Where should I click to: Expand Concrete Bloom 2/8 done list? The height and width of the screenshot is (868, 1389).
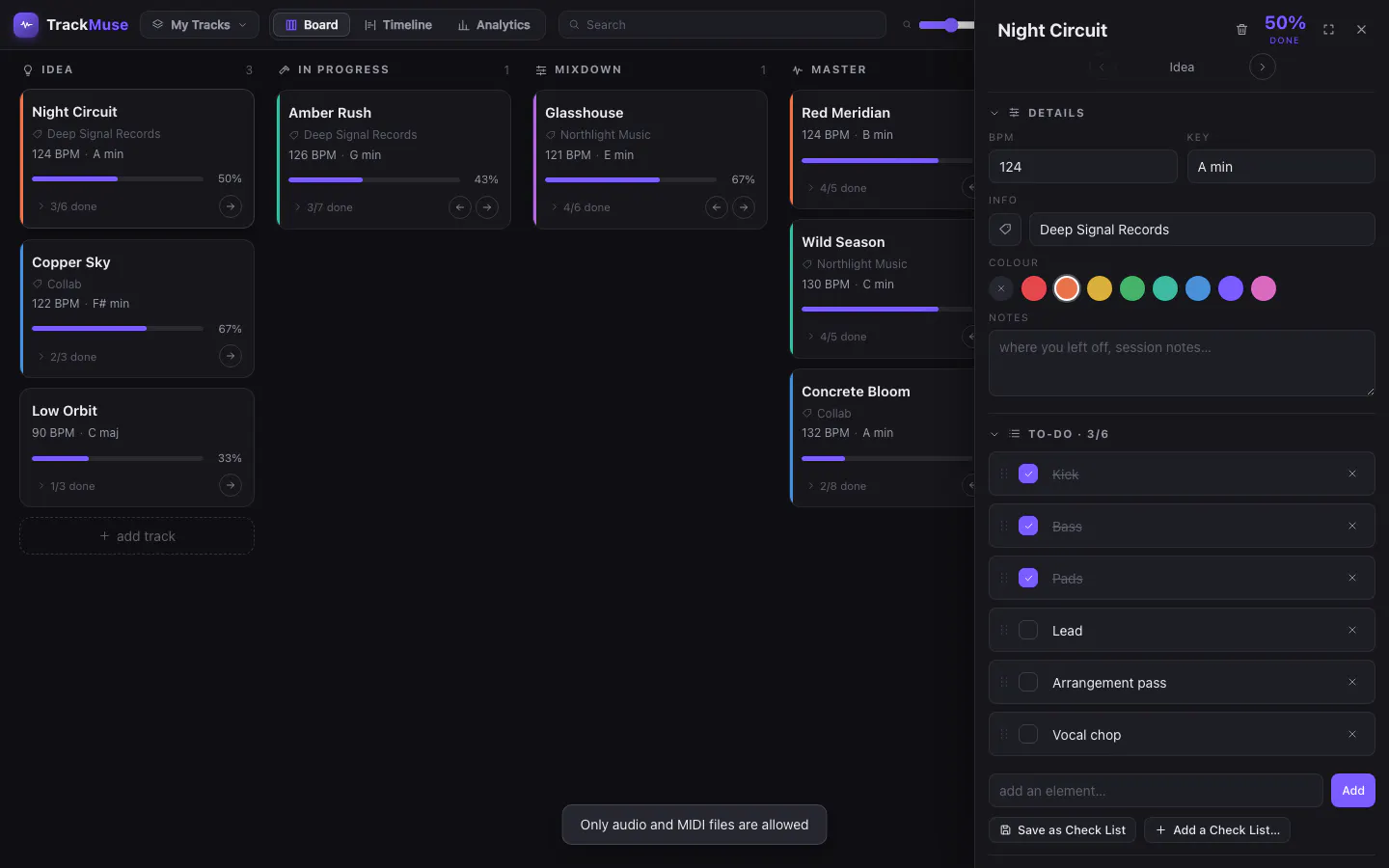click(836, 486)
